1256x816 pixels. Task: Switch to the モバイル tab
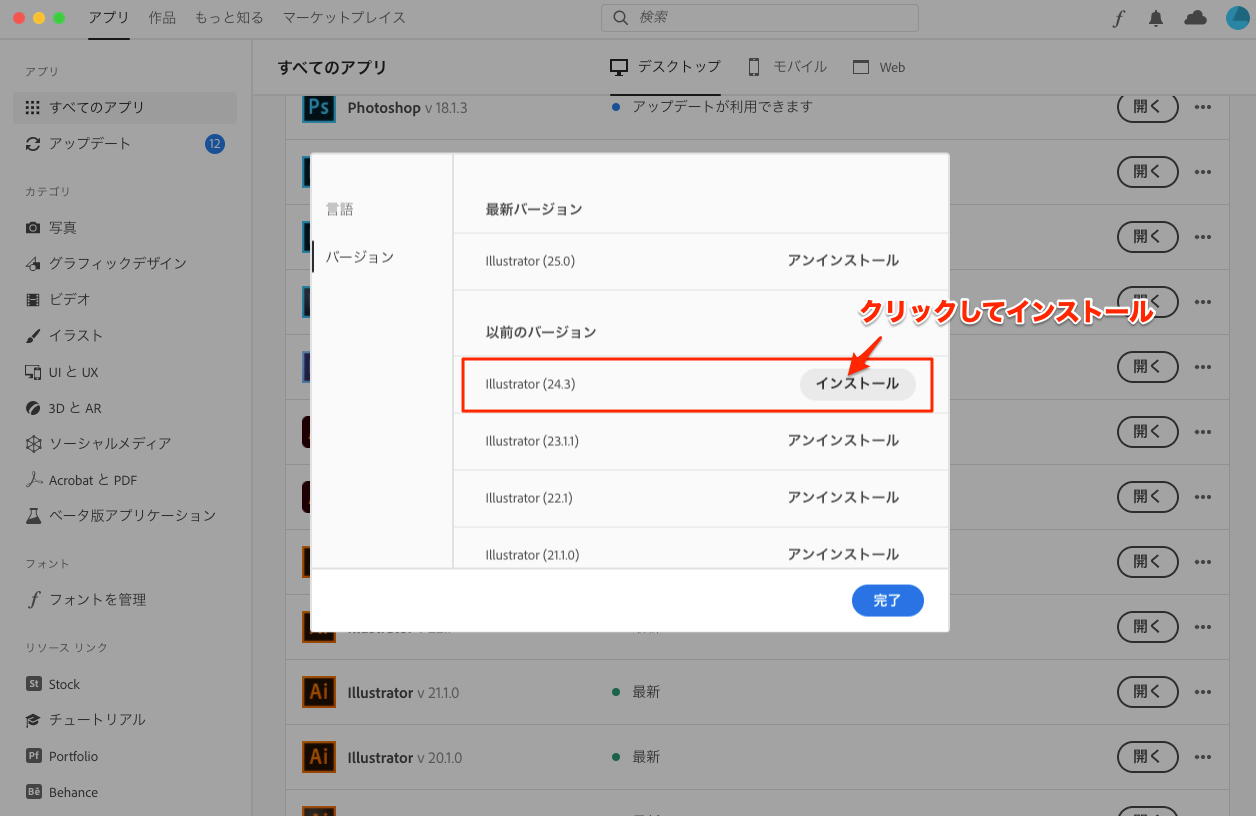pos(786,66)
